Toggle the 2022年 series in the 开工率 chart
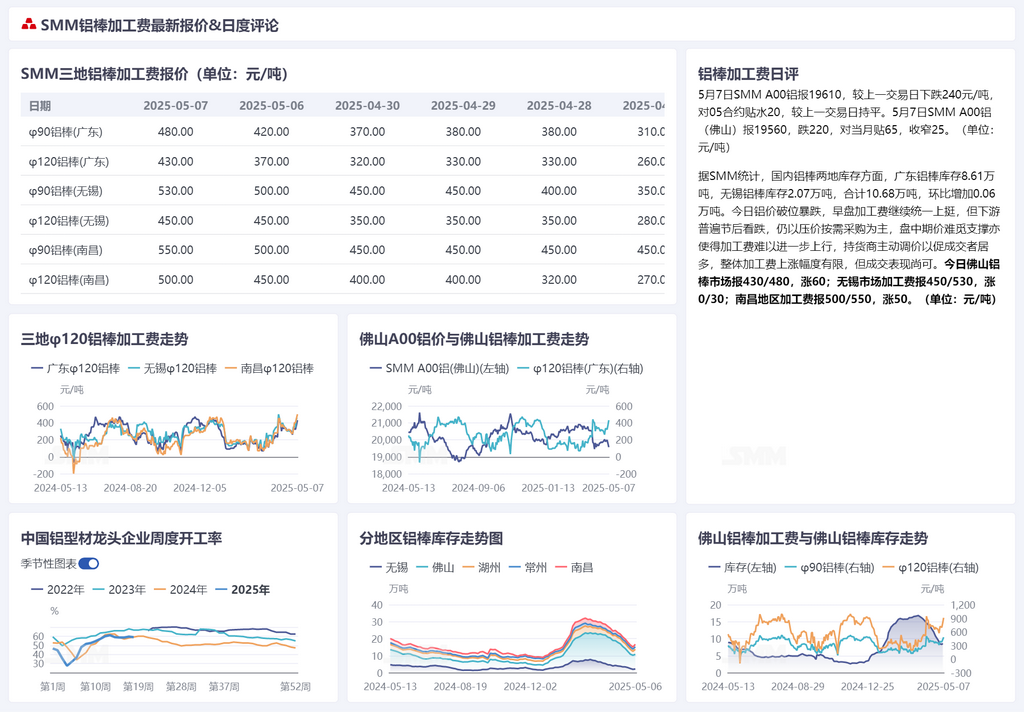 click(58, 590)
